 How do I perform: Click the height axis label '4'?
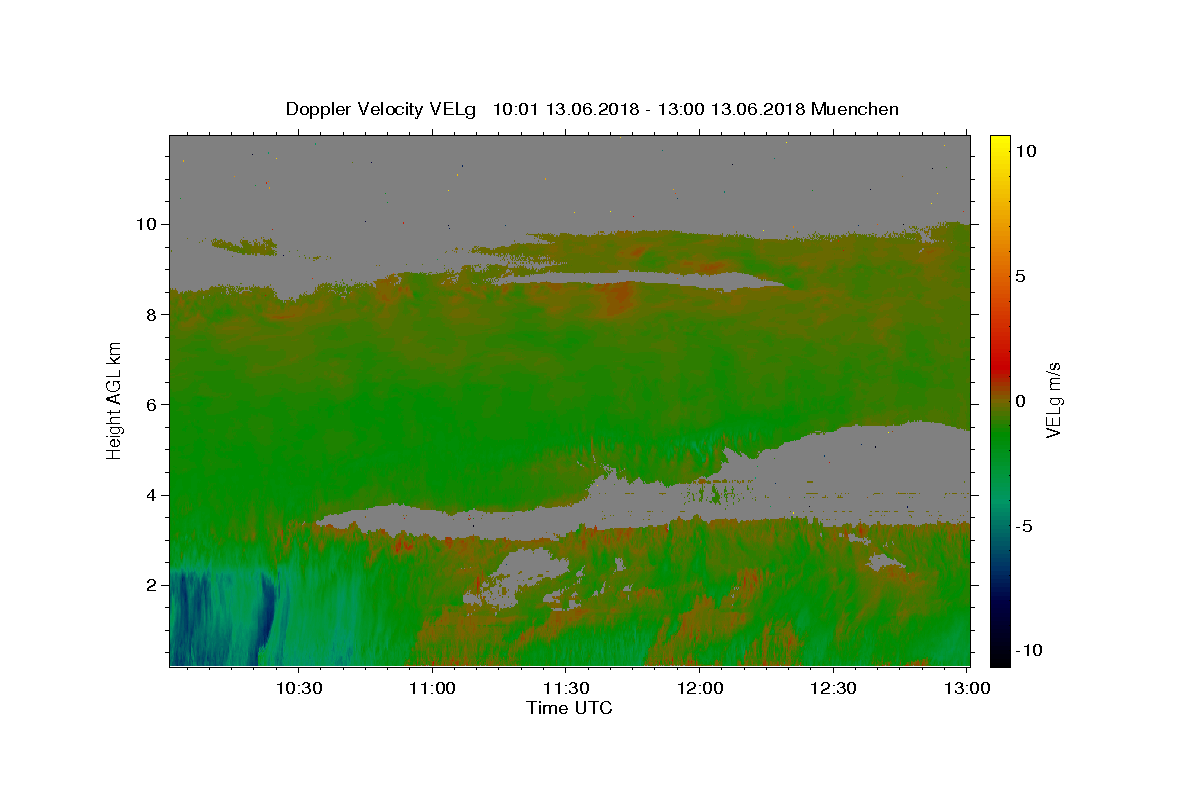[x=151, y=495]
